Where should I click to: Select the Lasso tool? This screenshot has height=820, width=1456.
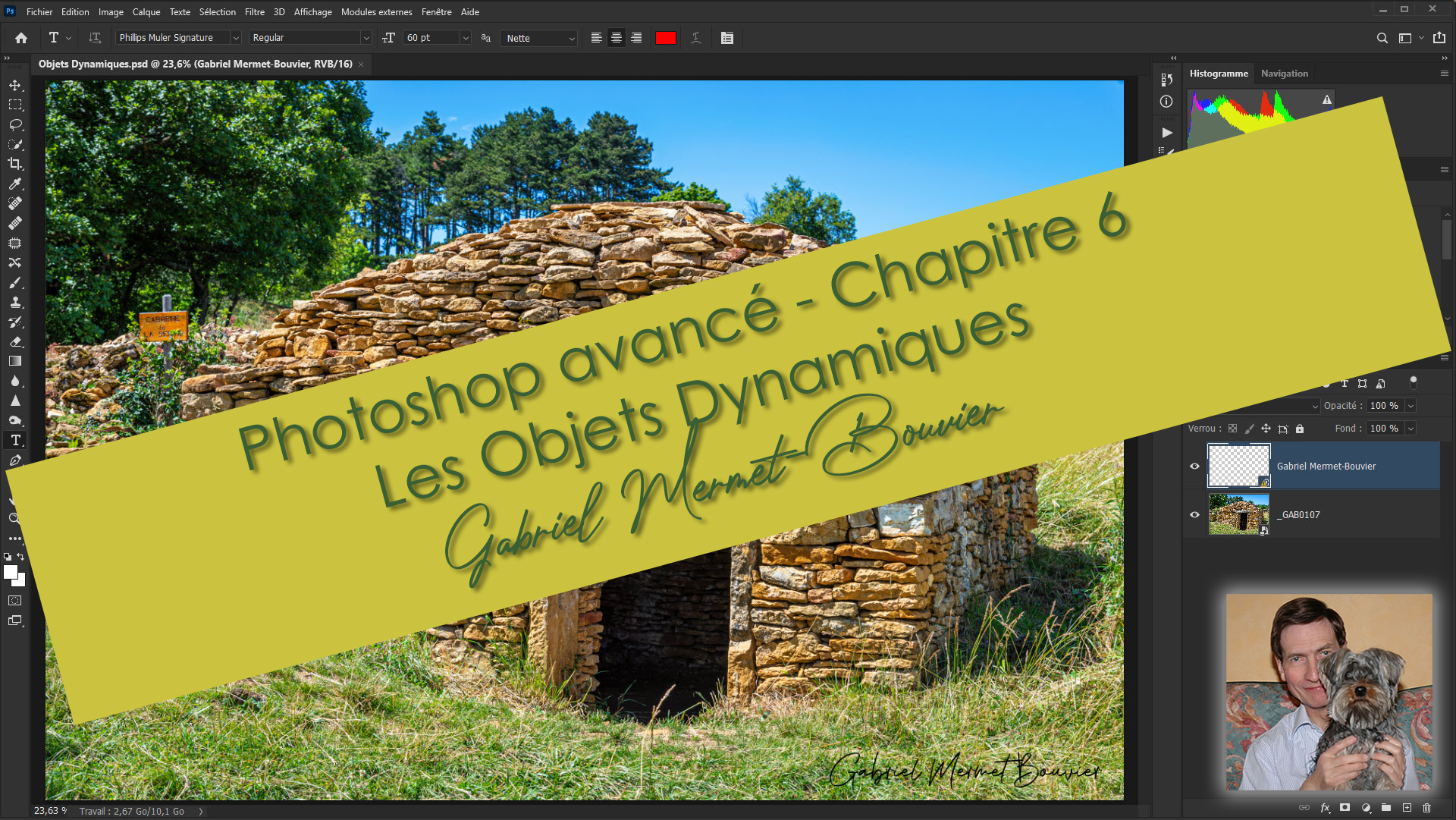15,124
